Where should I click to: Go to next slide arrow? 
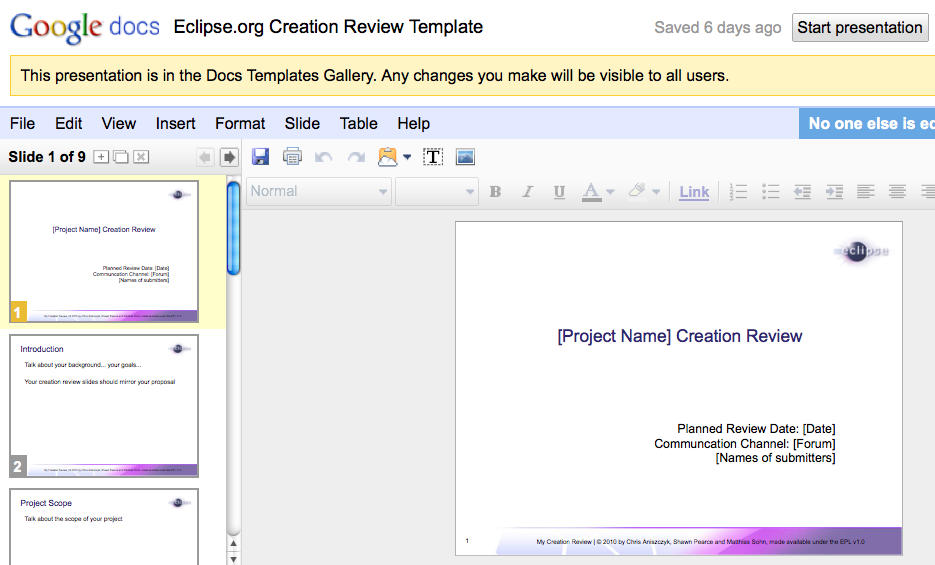[229, 157]
